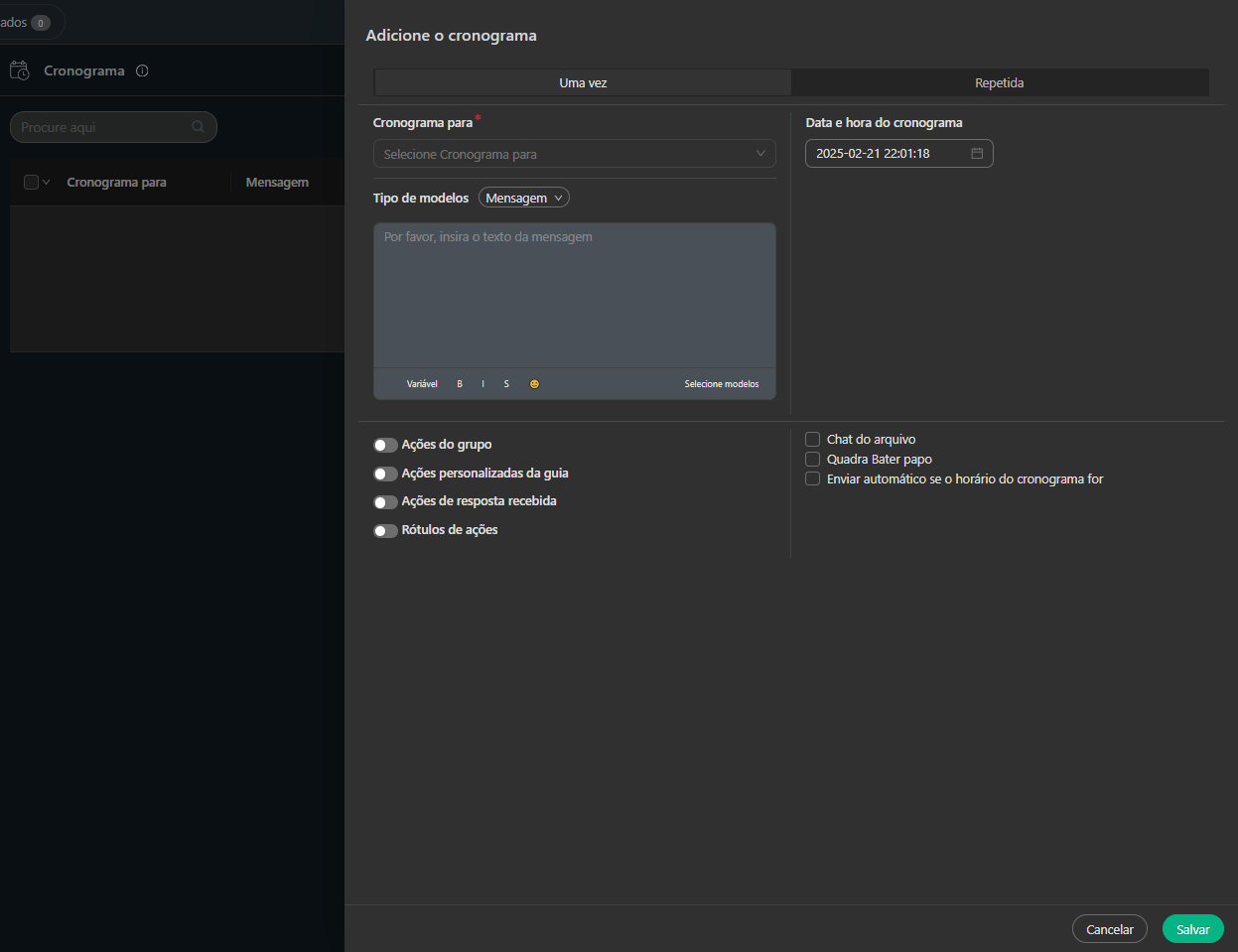Expand the table select-all chevron
This screenshot has width=1238, height=952.
(x=47, y=183)
